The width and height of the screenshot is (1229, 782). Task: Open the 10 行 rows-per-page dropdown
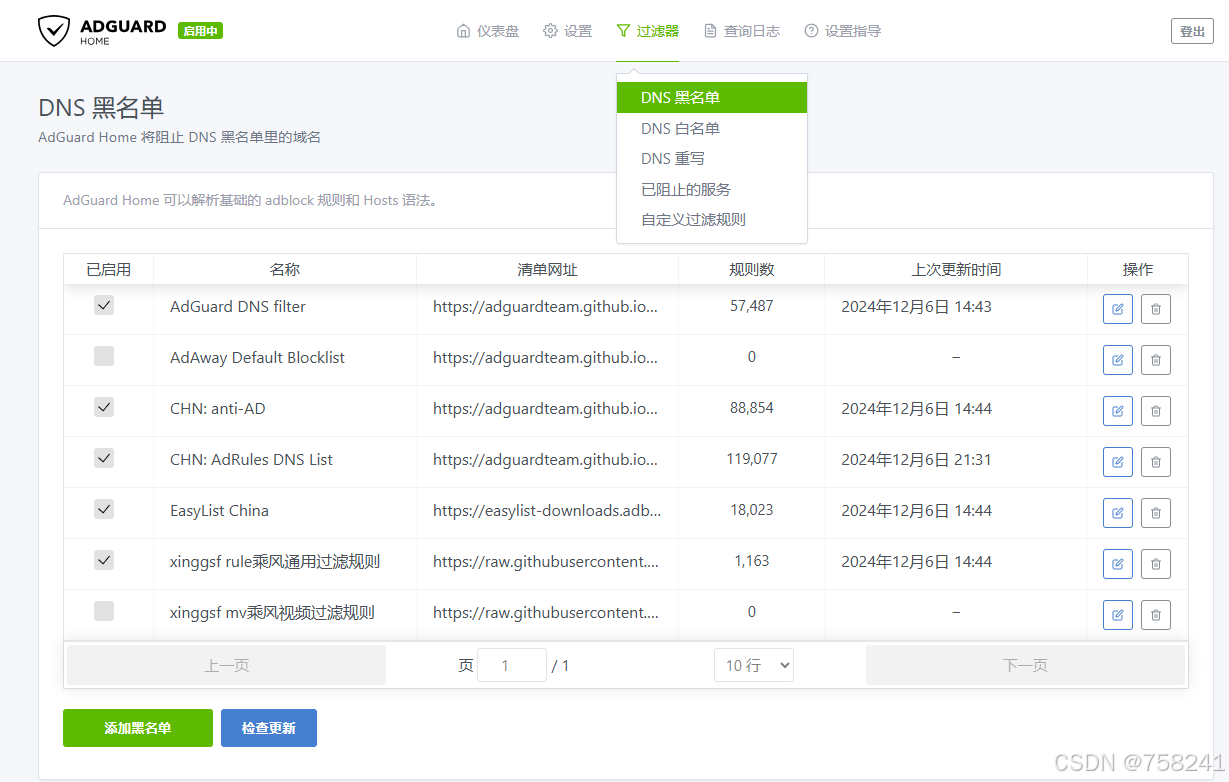(x=754, y=665)
